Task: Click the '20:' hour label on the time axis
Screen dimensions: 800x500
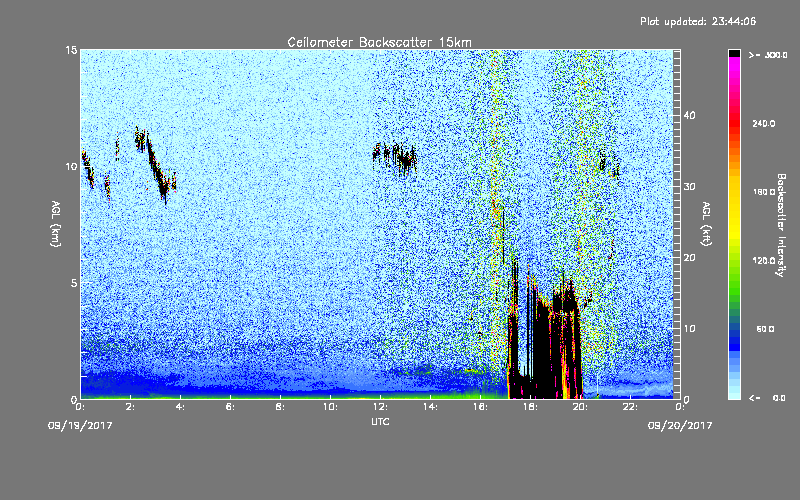Action: tap(581, 407)
